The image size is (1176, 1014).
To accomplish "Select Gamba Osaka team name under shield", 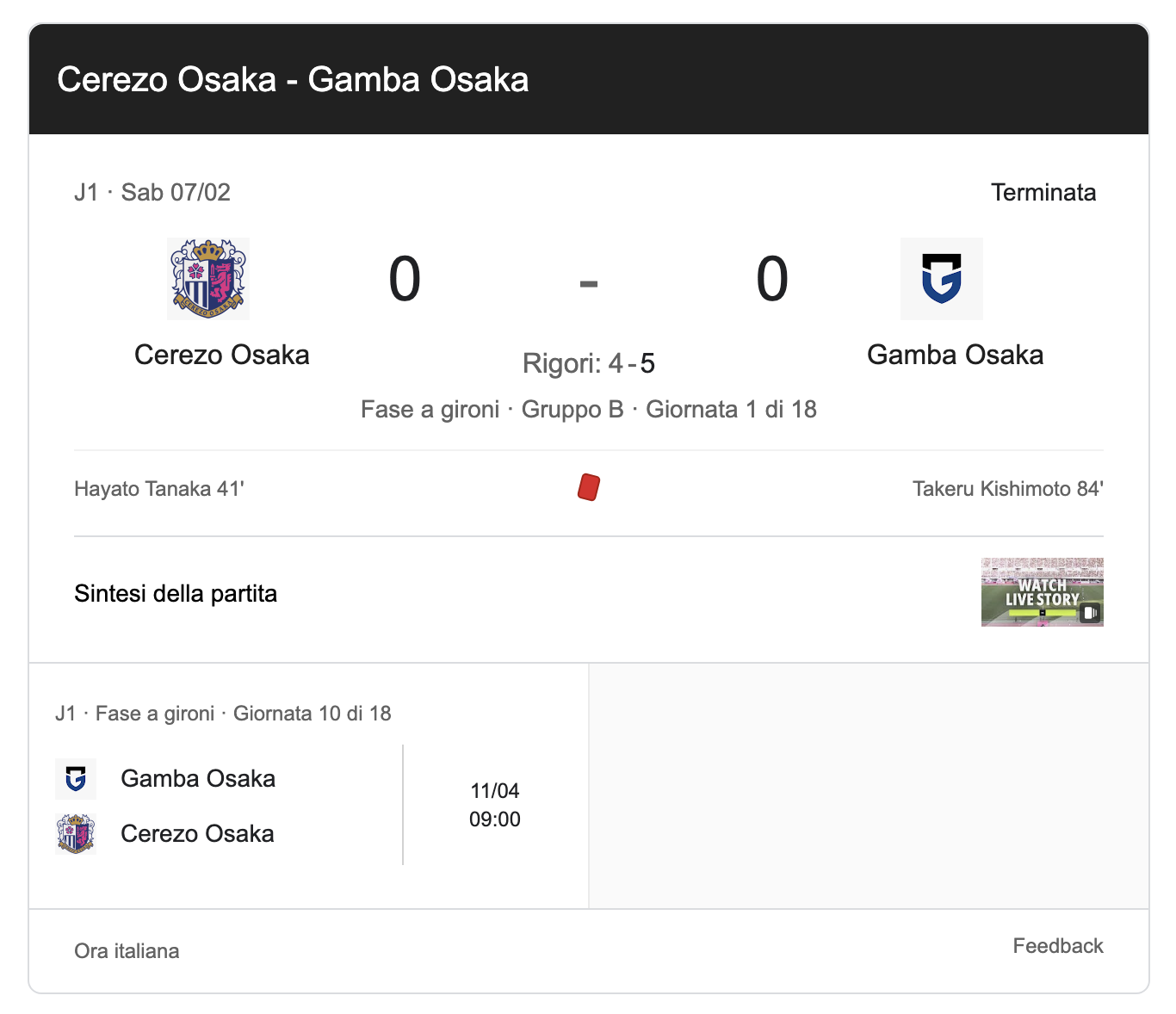I will point(955,355).
